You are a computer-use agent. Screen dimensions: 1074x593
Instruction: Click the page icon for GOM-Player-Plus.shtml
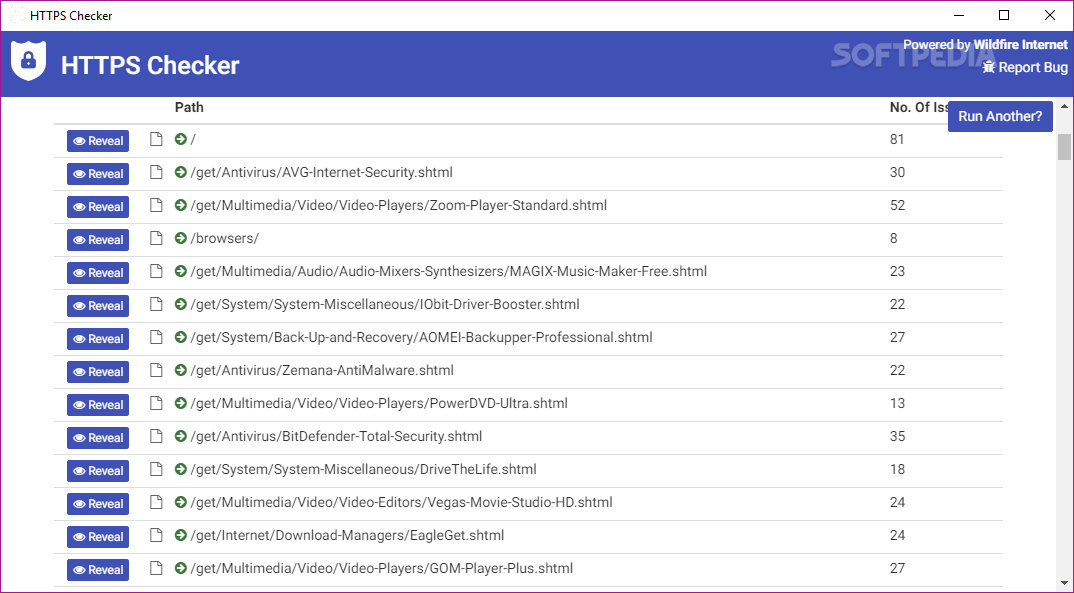click(156, 567)
